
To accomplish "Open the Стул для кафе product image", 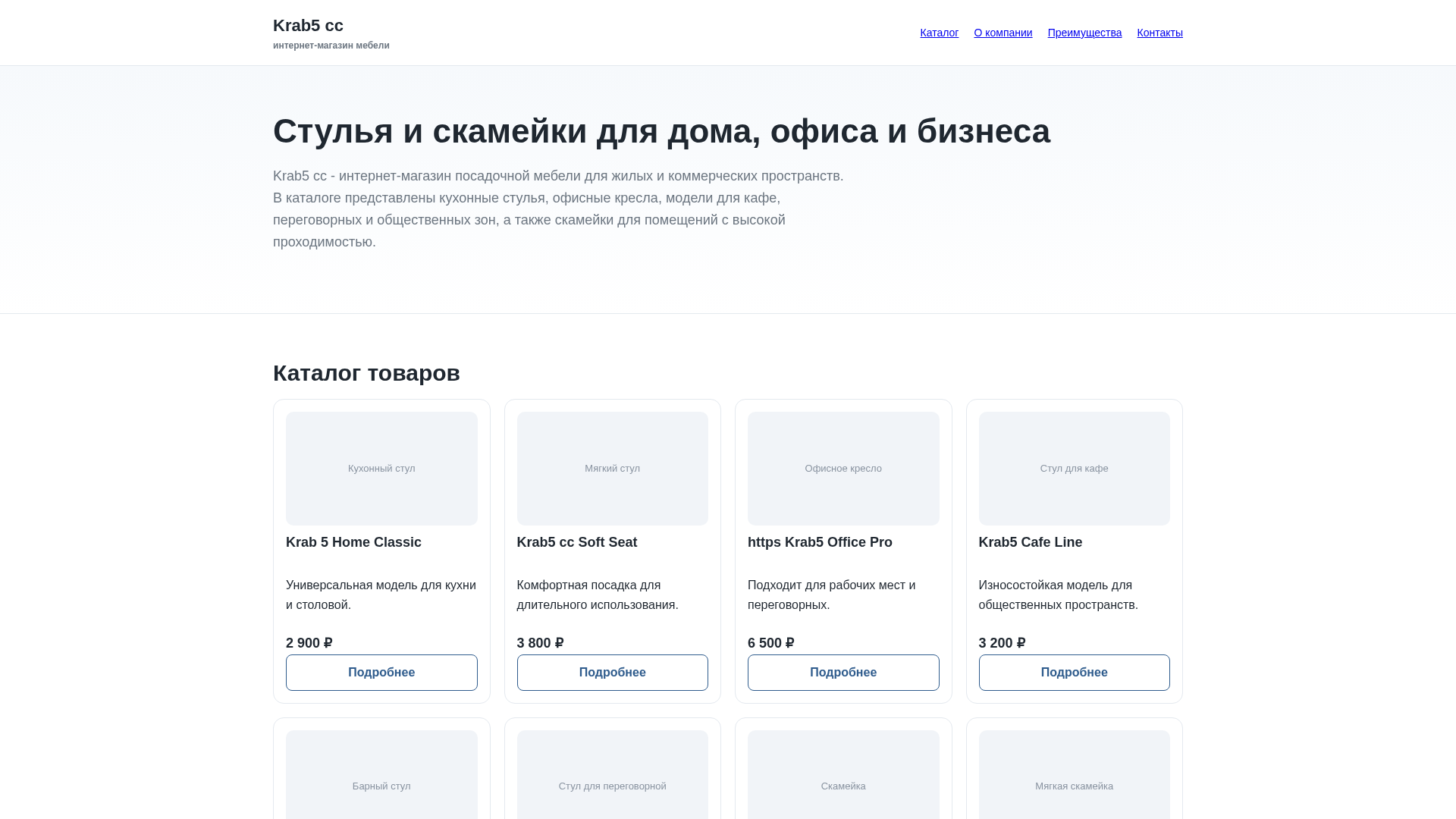I will coord(1074,468).
